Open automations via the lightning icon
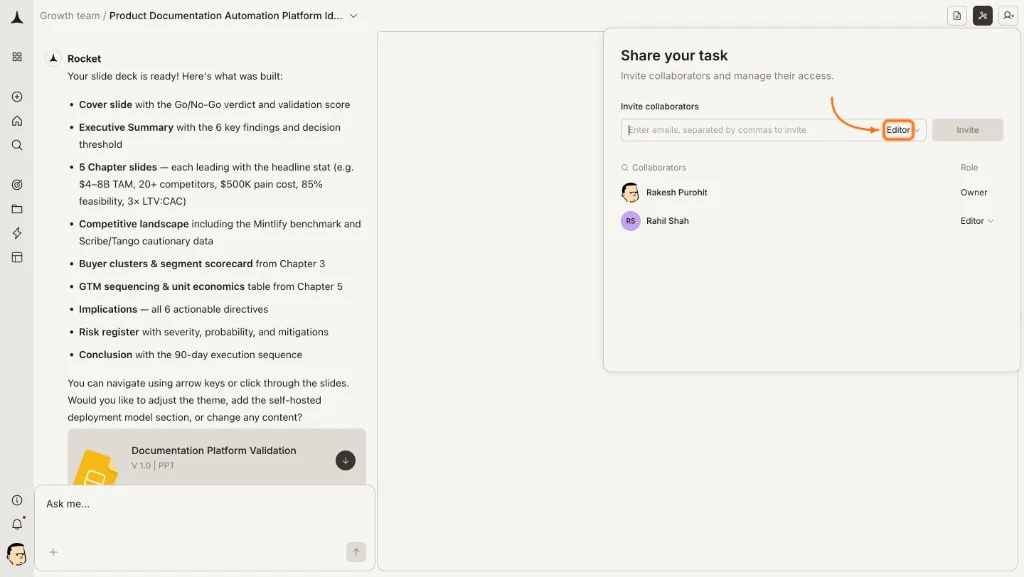This screenshot has width=1024, height=577. click(x=16, y=233)
